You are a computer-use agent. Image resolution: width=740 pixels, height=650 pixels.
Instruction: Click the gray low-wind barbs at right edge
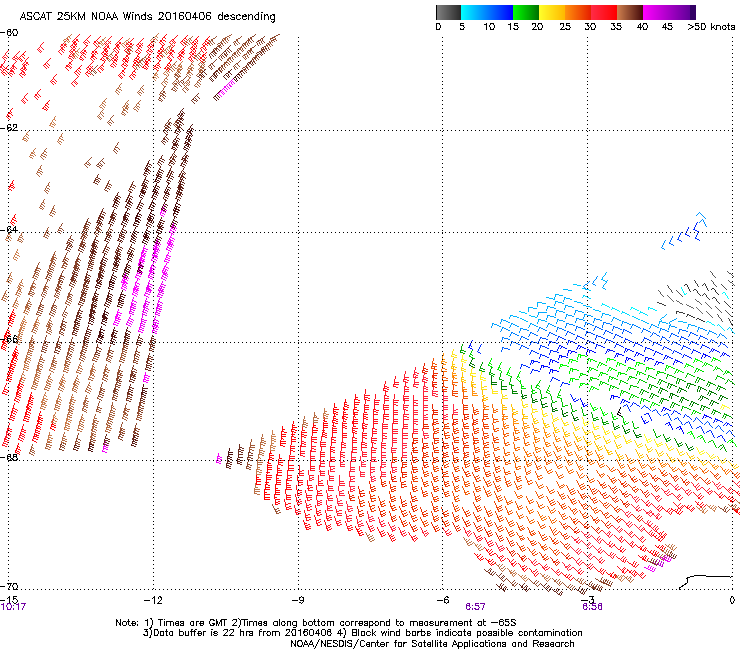(694, 297)
